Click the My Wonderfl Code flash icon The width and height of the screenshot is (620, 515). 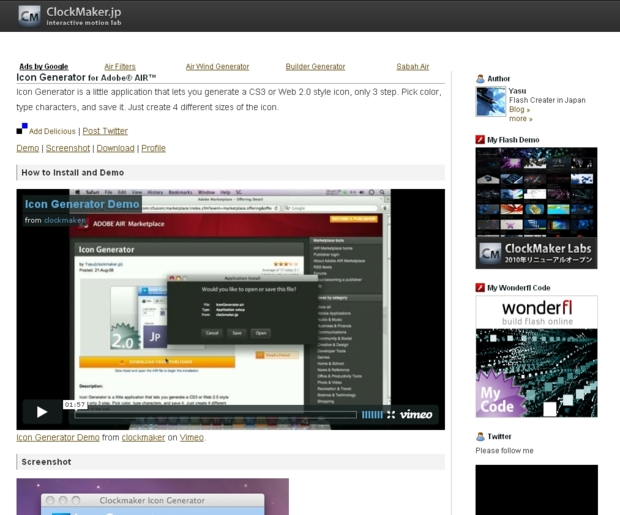click(x=480, y=288)
